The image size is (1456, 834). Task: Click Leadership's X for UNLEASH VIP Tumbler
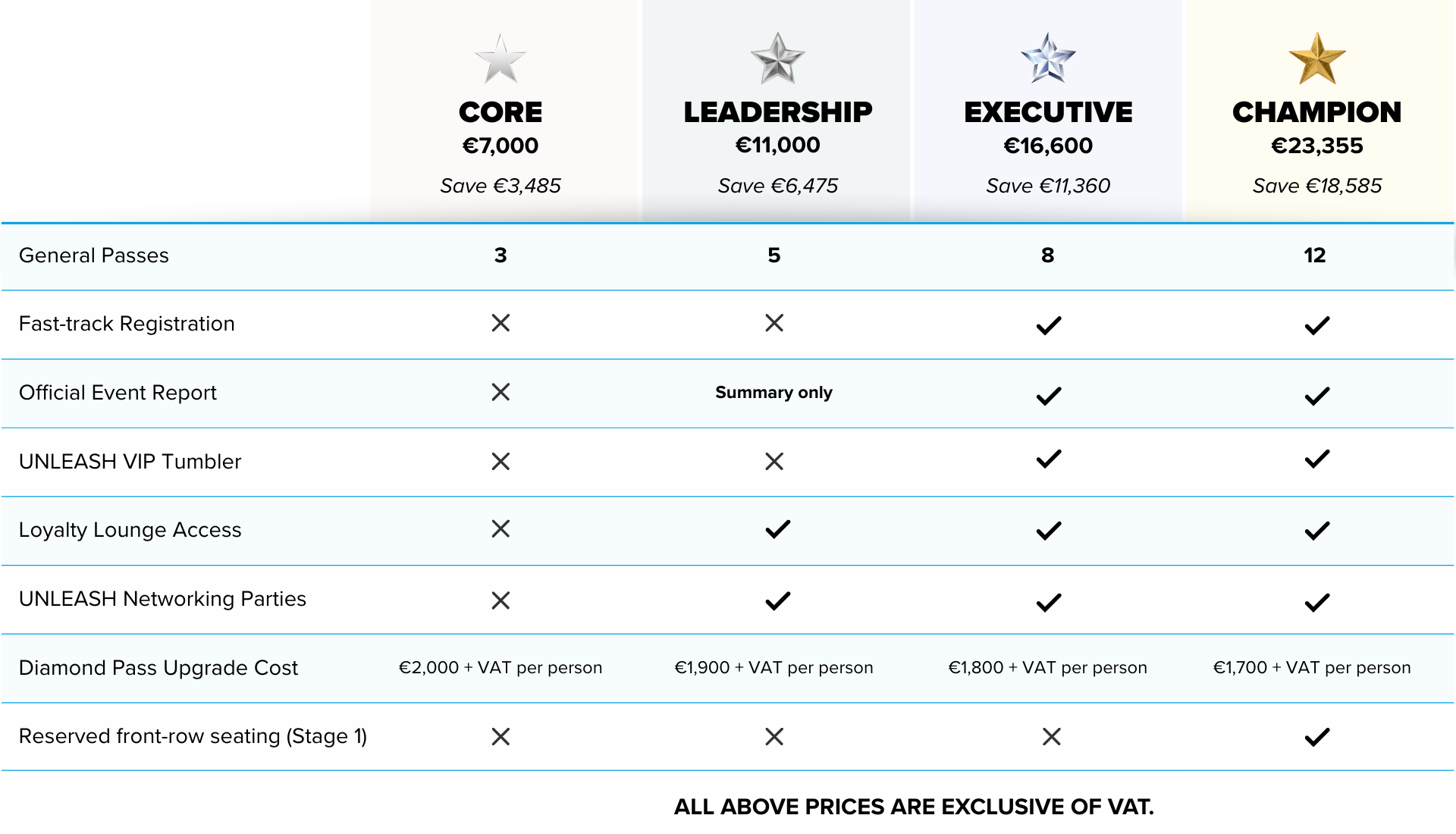[x=774, y=461]
